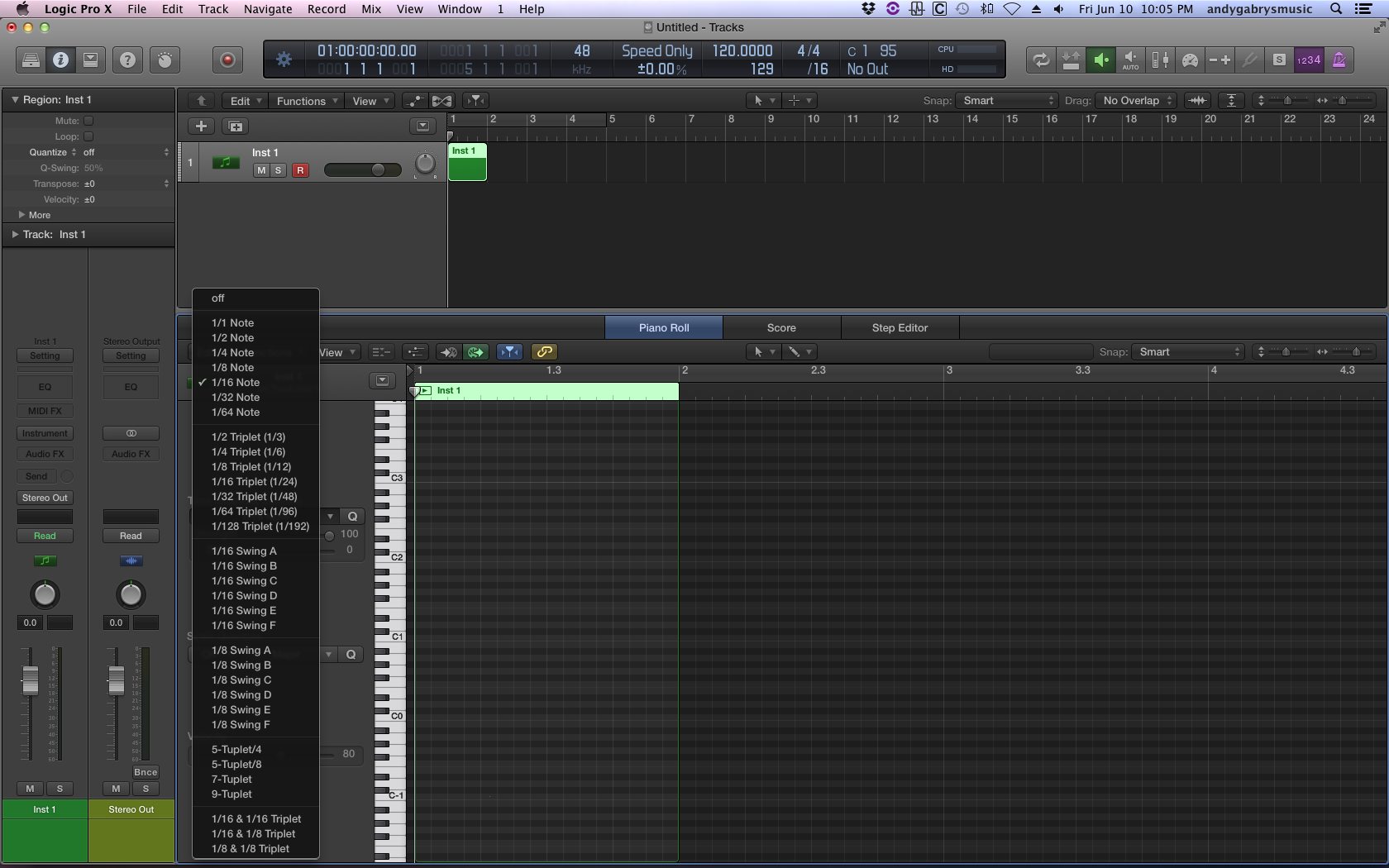
Task: Open Quick Help question mark button
Action: pos(127,60)
